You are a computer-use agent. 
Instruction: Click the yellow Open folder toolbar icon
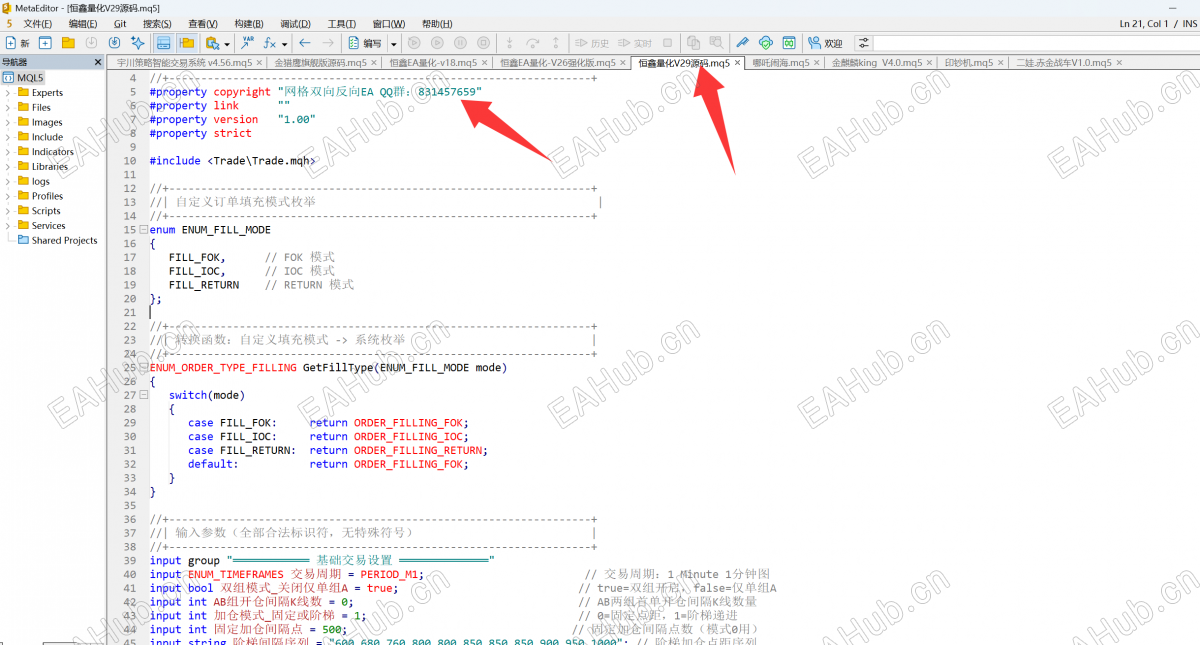pos(68,43)
